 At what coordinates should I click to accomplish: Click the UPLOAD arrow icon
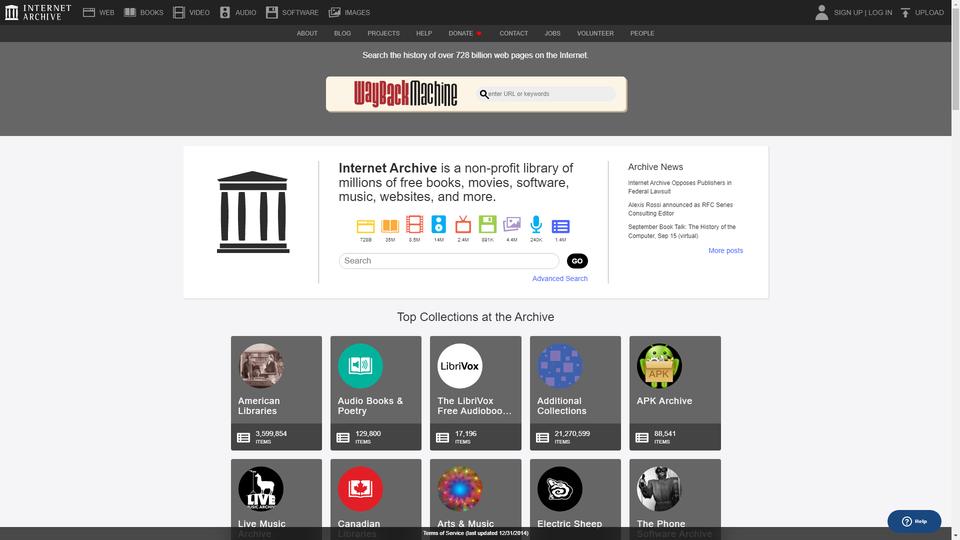pyautogui.click(x=906, y=12)
